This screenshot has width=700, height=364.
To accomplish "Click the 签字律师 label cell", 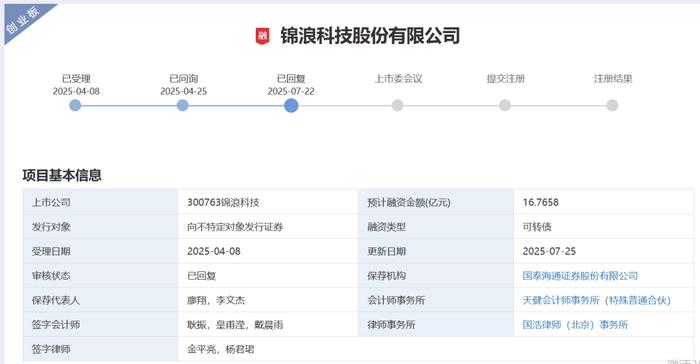I will click(x=100, y=349).
